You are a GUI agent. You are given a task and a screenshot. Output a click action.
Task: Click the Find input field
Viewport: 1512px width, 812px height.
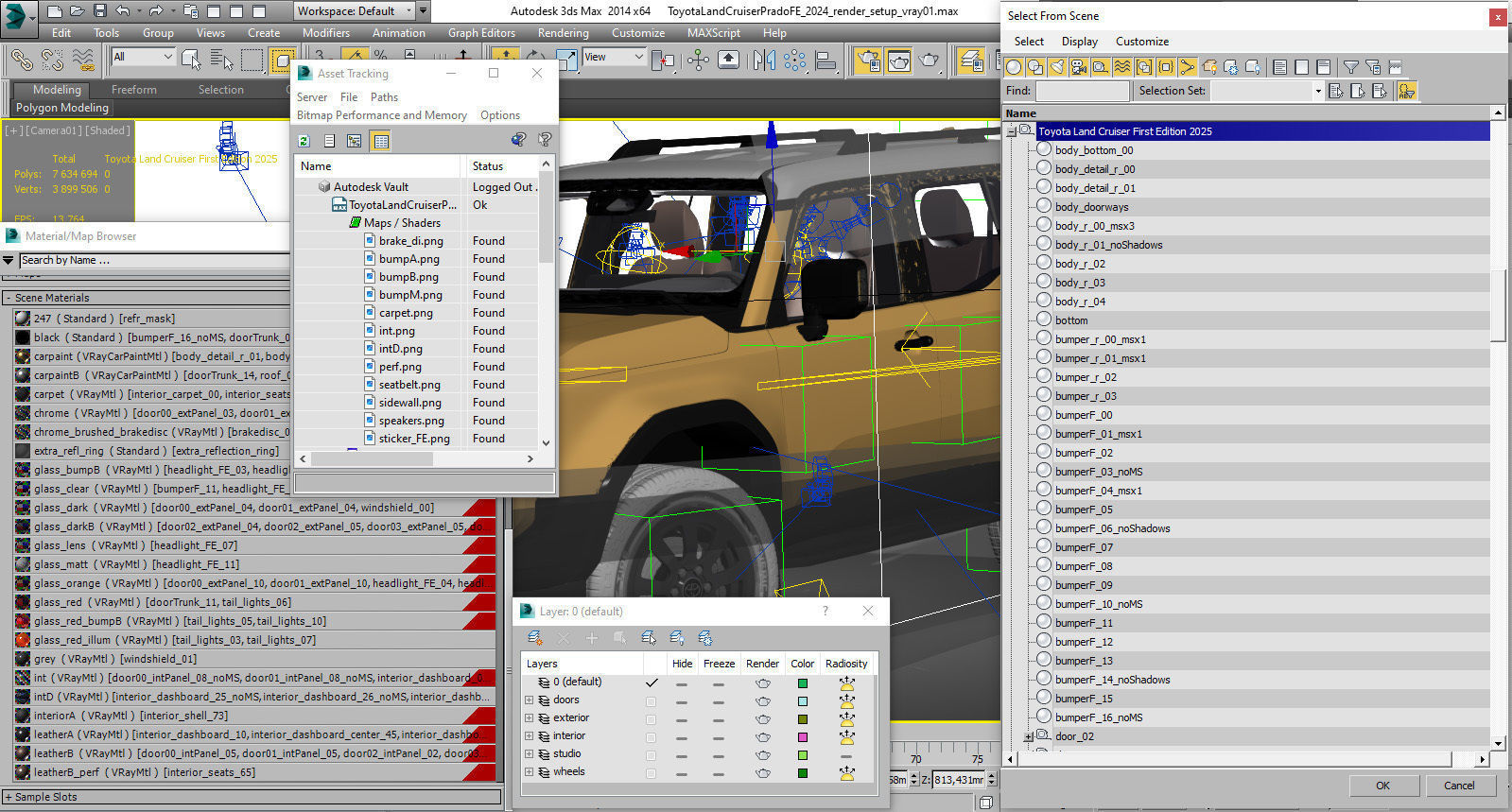coord(1083,91)
